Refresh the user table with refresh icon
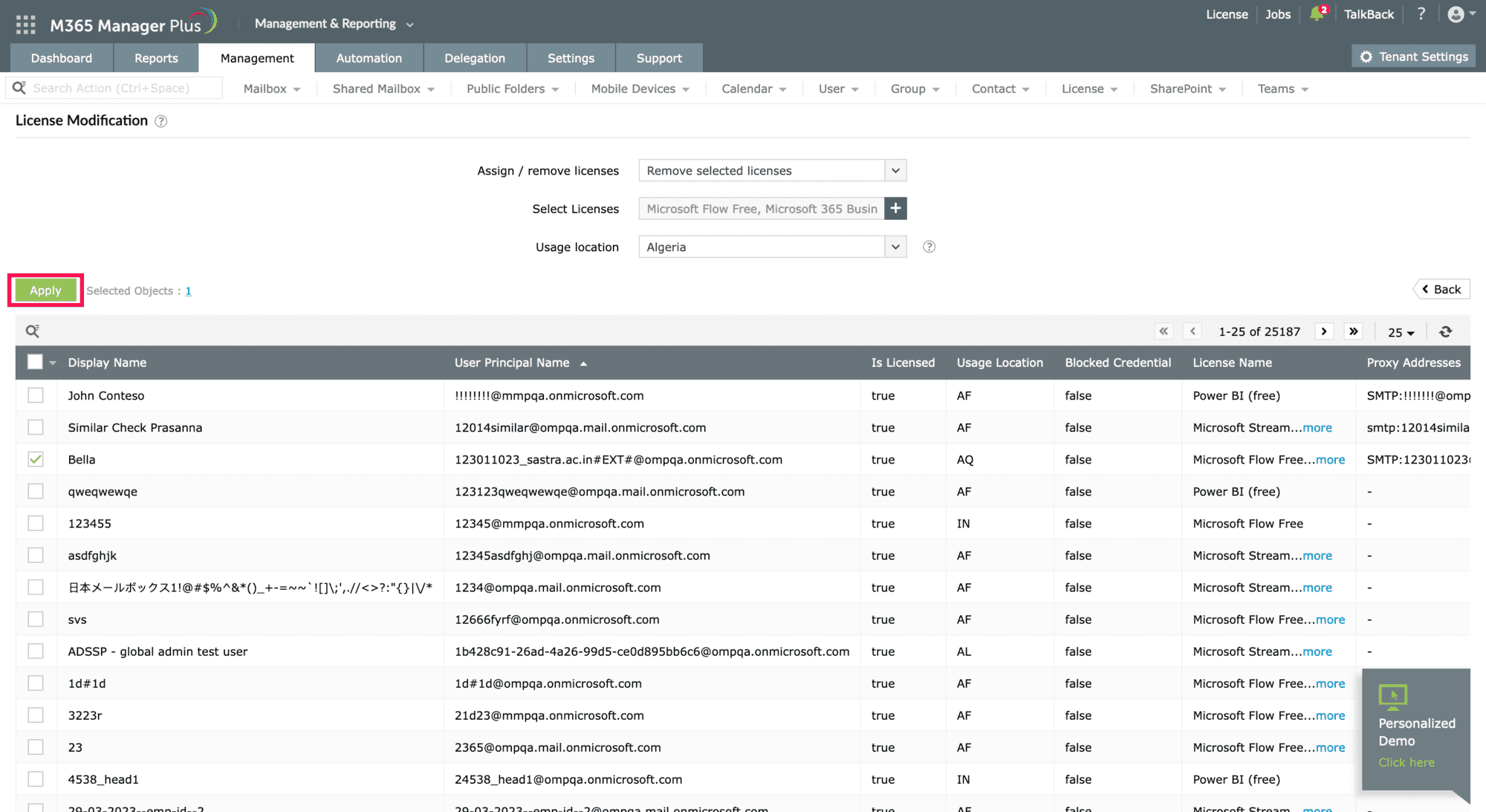1486x812 pixels. click(x=1445, y=332)
